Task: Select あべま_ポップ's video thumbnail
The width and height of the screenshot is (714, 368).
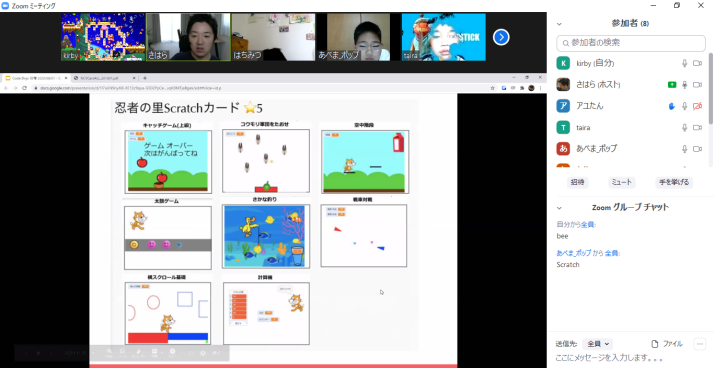Action: (358, 37)
